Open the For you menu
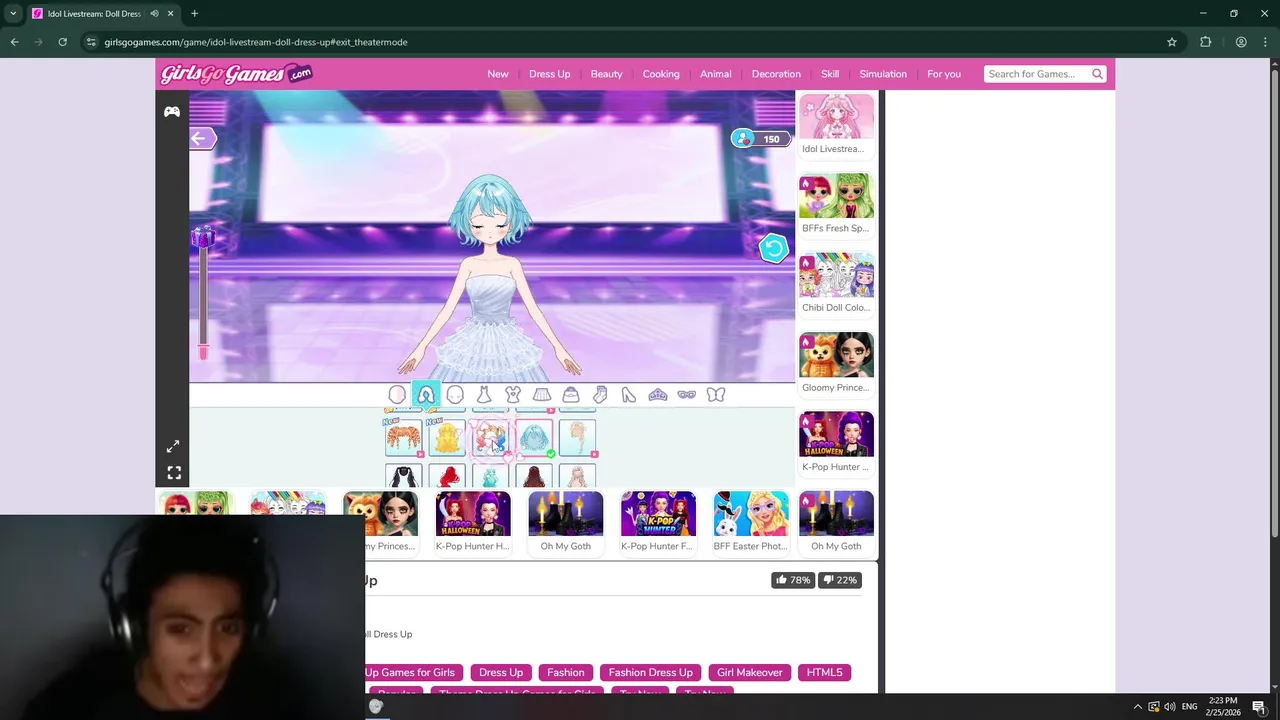This screenshot has width=1280, height=720. pyautogui.click(x=944, y=74)
